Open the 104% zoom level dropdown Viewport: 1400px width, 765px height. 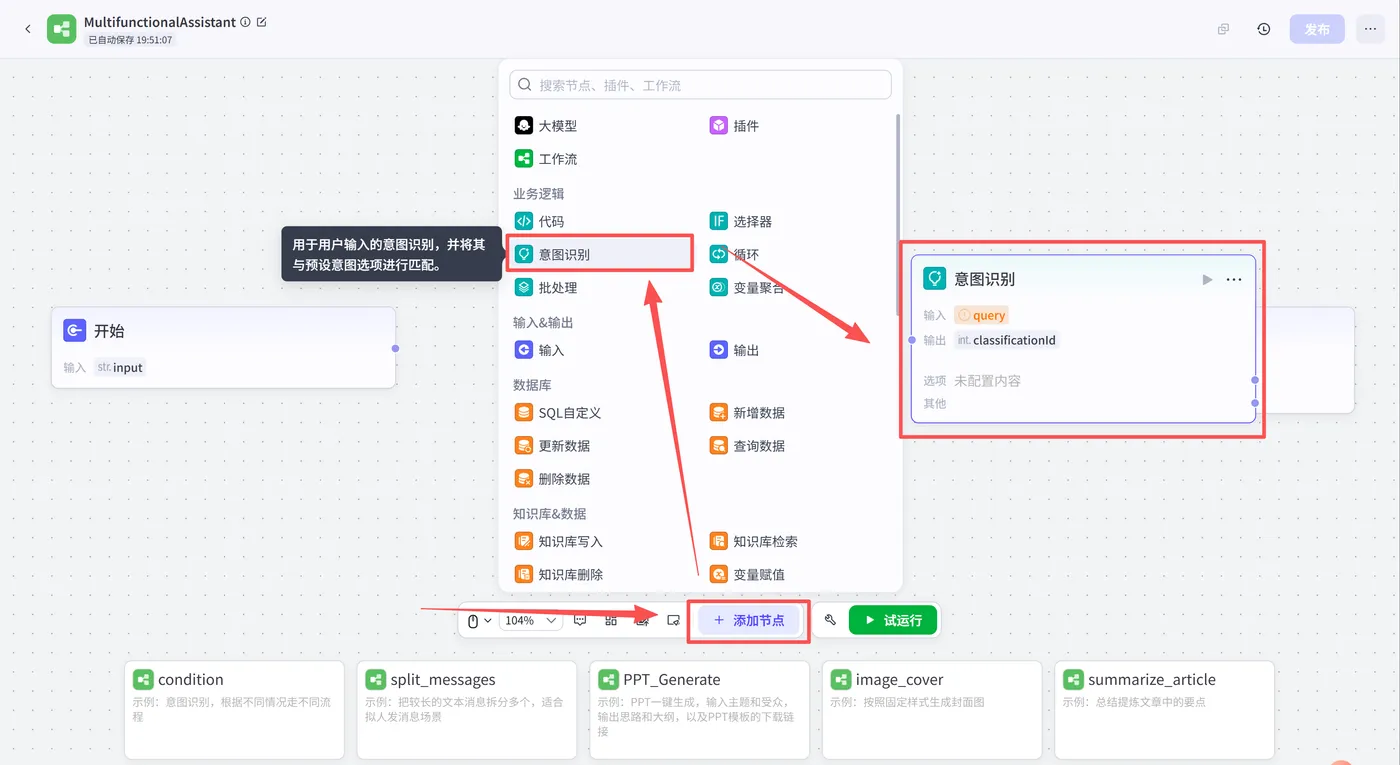[528, 620]
